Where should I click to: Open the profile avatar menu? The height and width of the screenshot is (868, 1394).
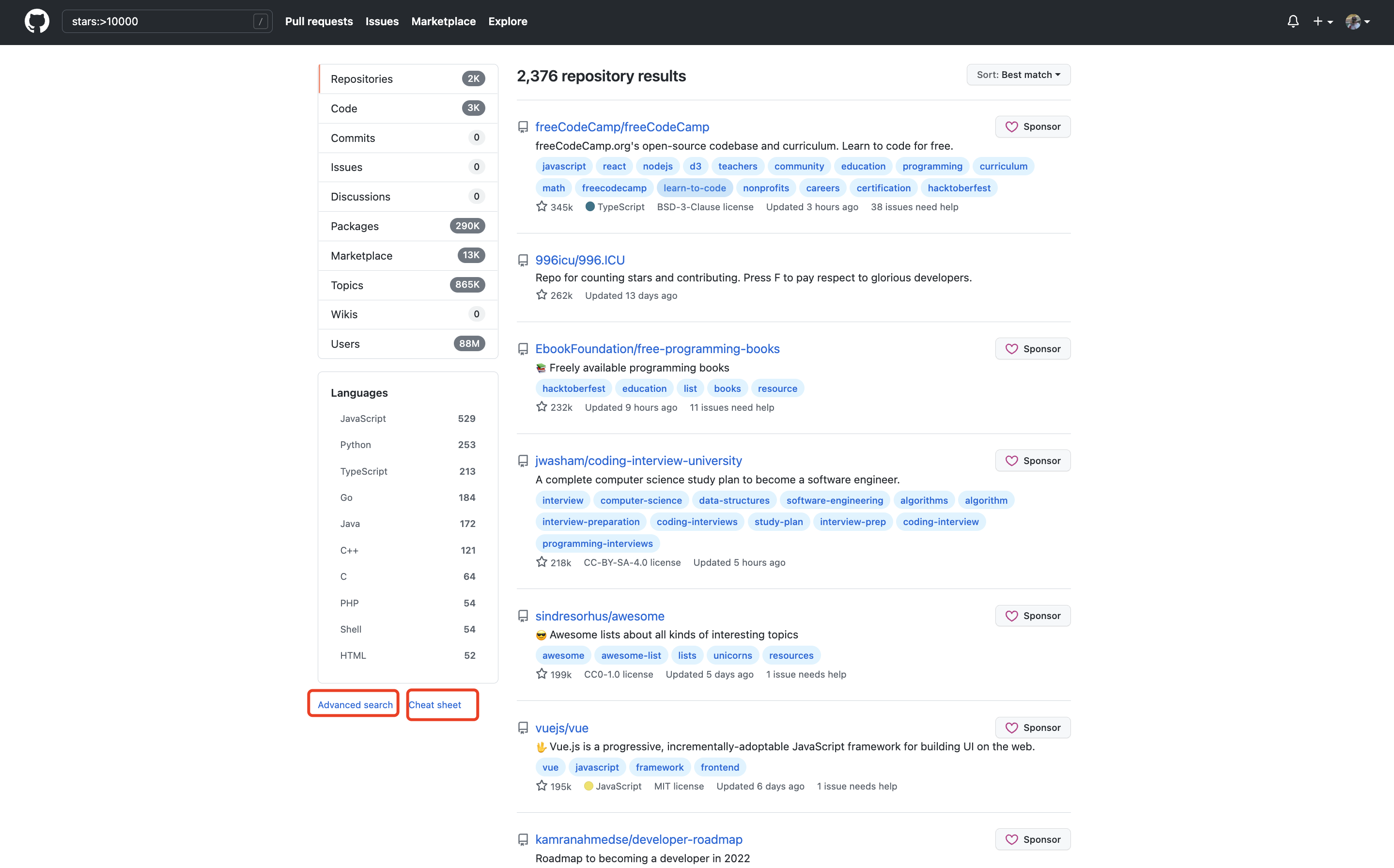[x=1357, y=21]
